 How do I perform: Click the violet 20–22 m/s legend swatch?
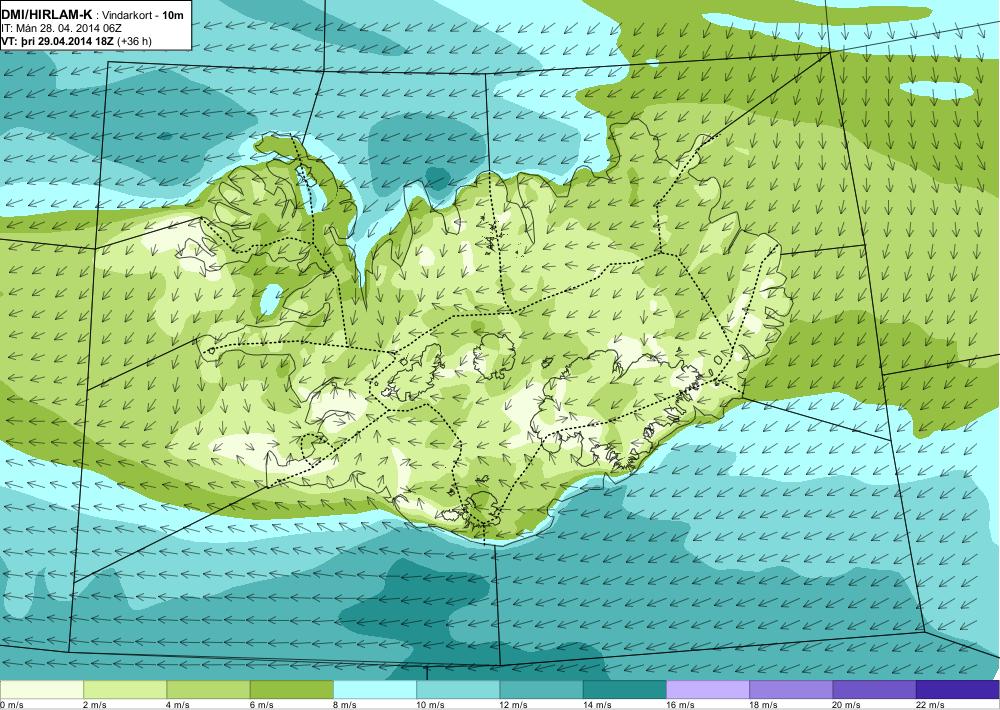(874, 689)
